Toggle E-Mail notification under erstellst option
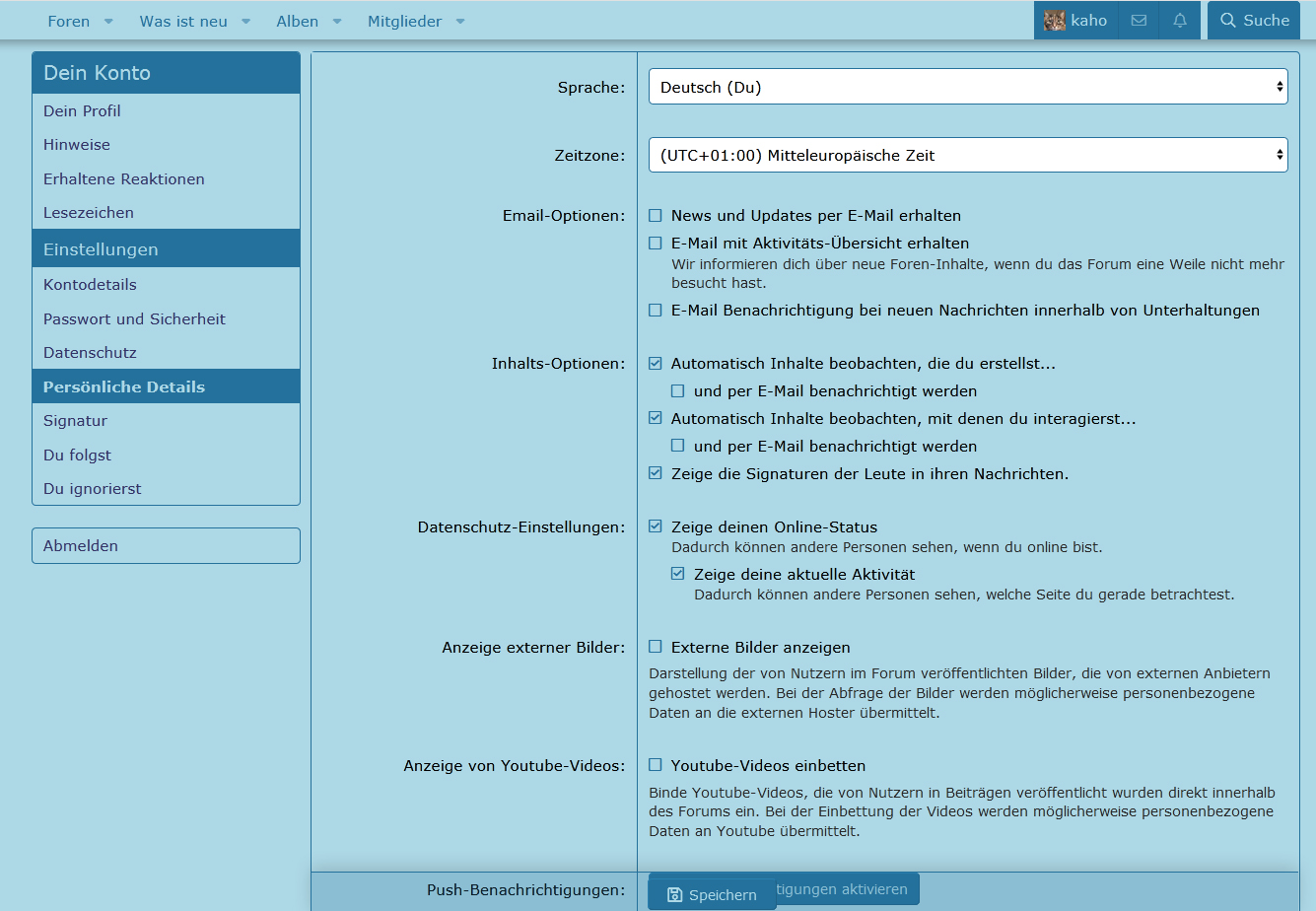1316x911 pixels. (x=678, y=390)
